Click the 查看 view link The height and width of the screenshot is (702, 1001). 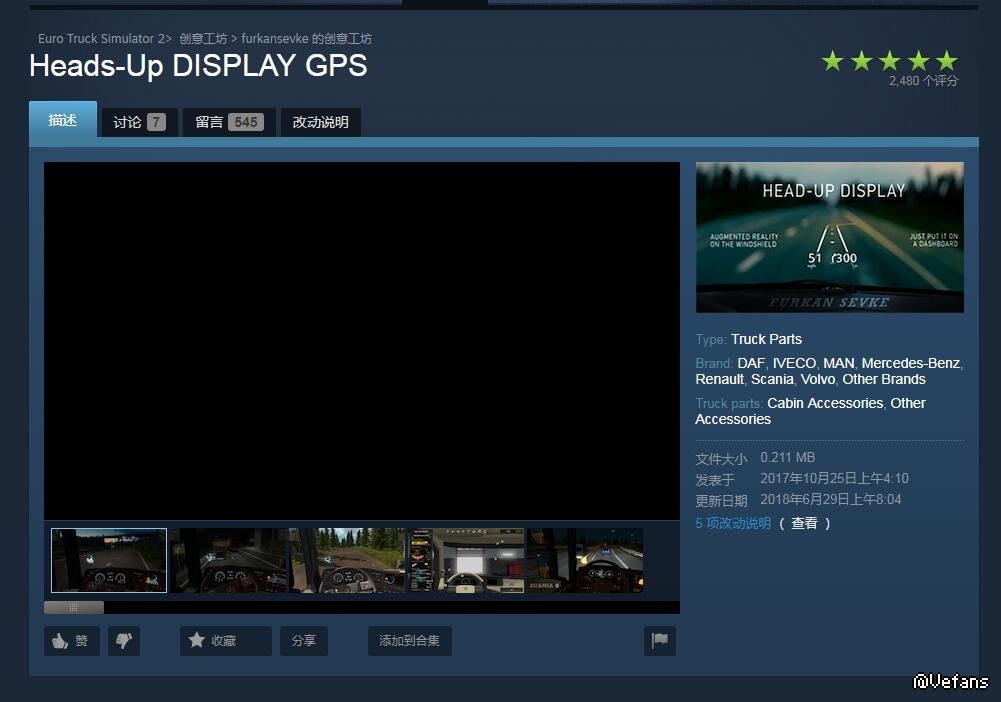(x=804, y=523)
